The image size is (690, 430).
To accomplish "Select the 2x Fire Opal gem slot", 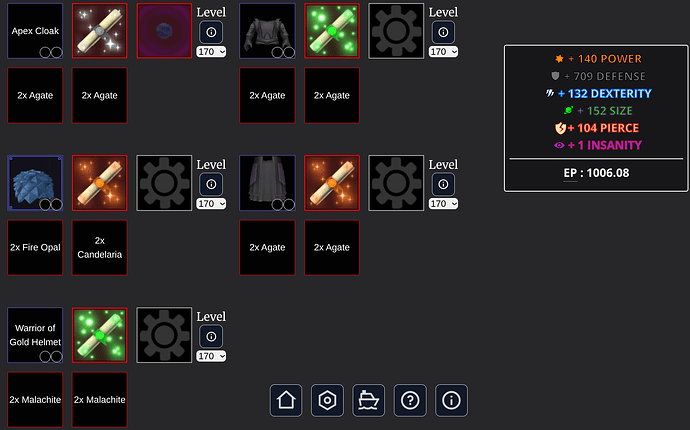I will (35, 247).
